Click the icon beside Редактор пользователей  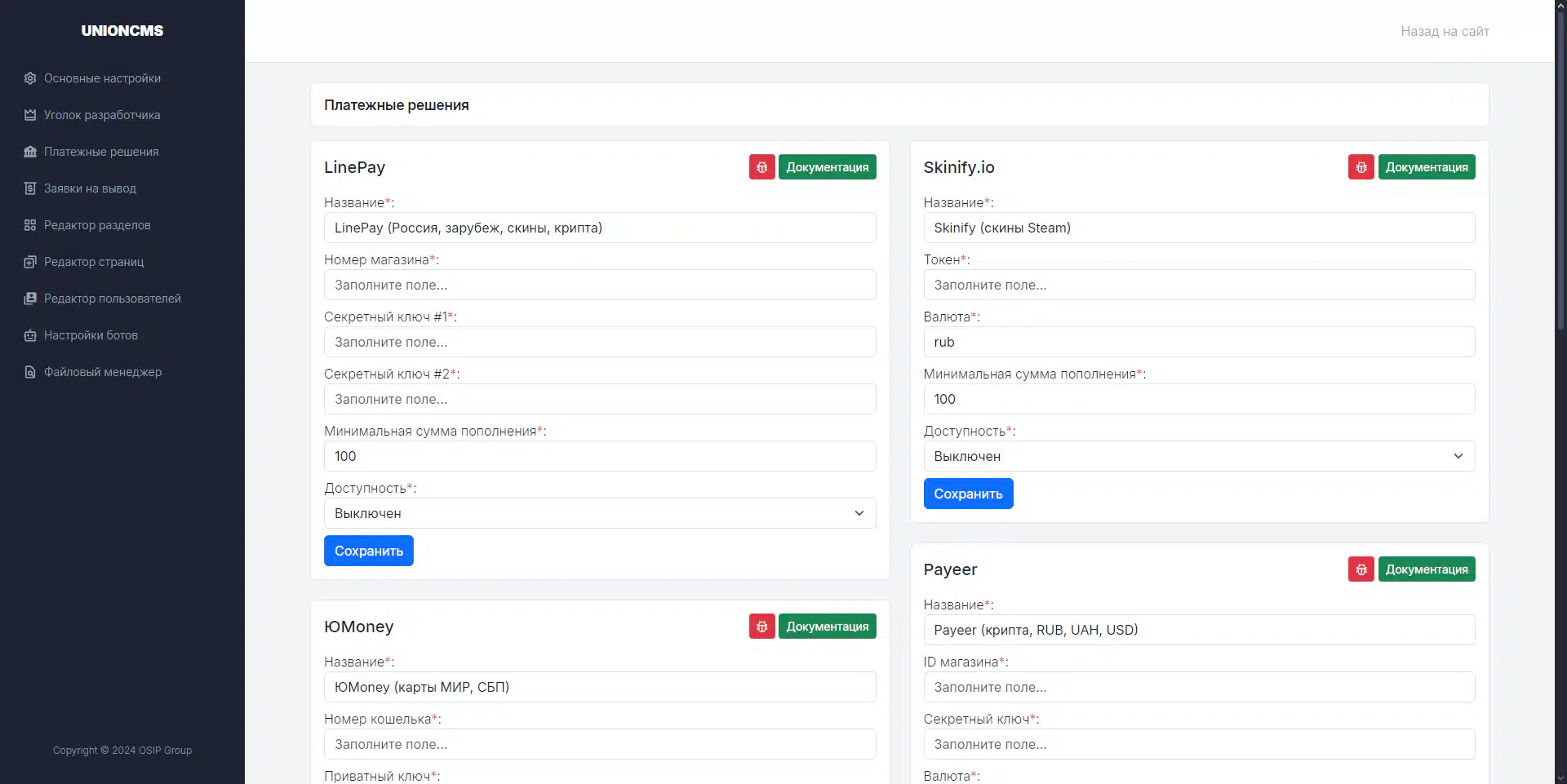tap(30, 299)
